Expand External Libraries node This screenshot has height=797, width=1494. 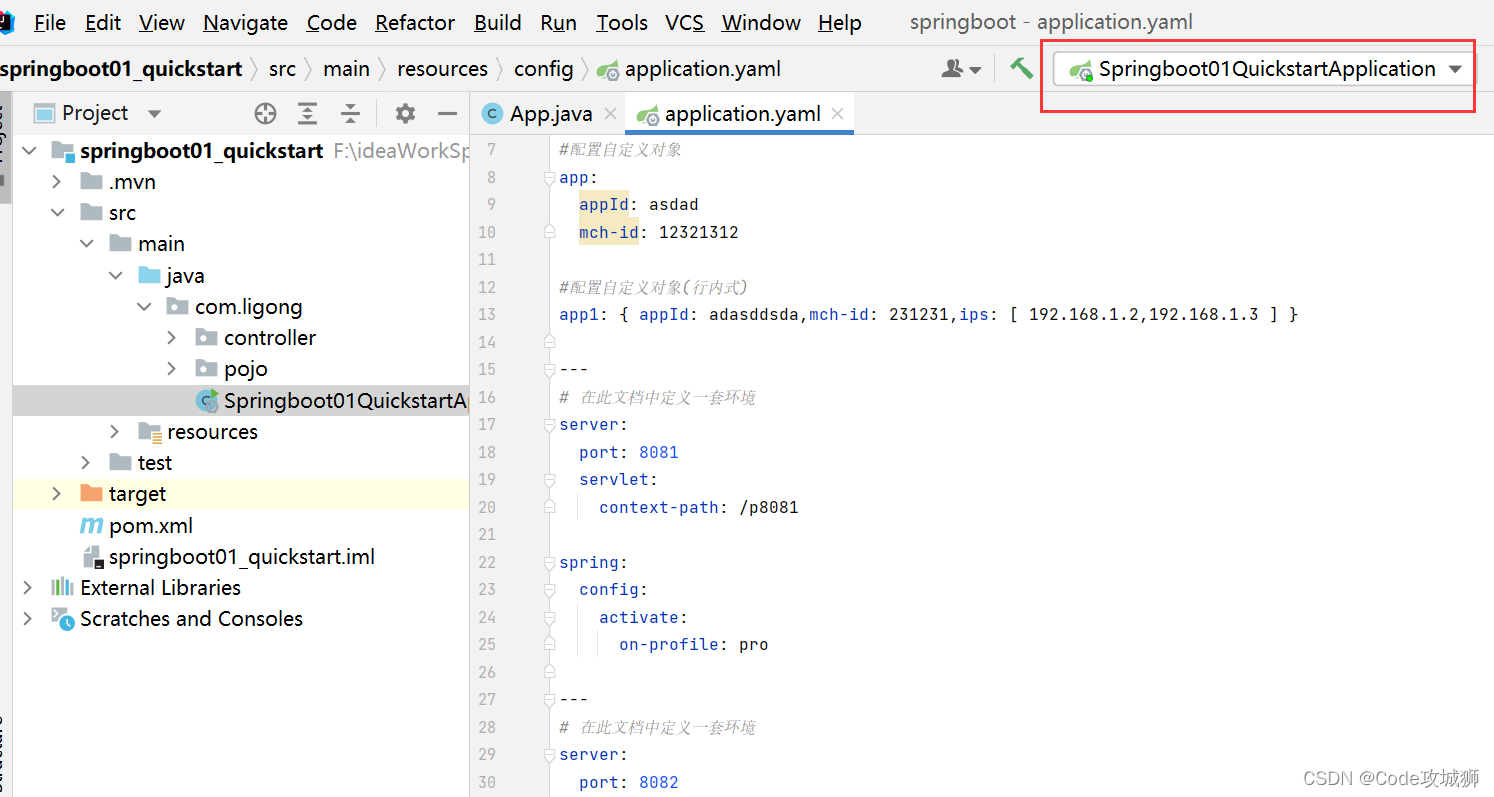28,587
